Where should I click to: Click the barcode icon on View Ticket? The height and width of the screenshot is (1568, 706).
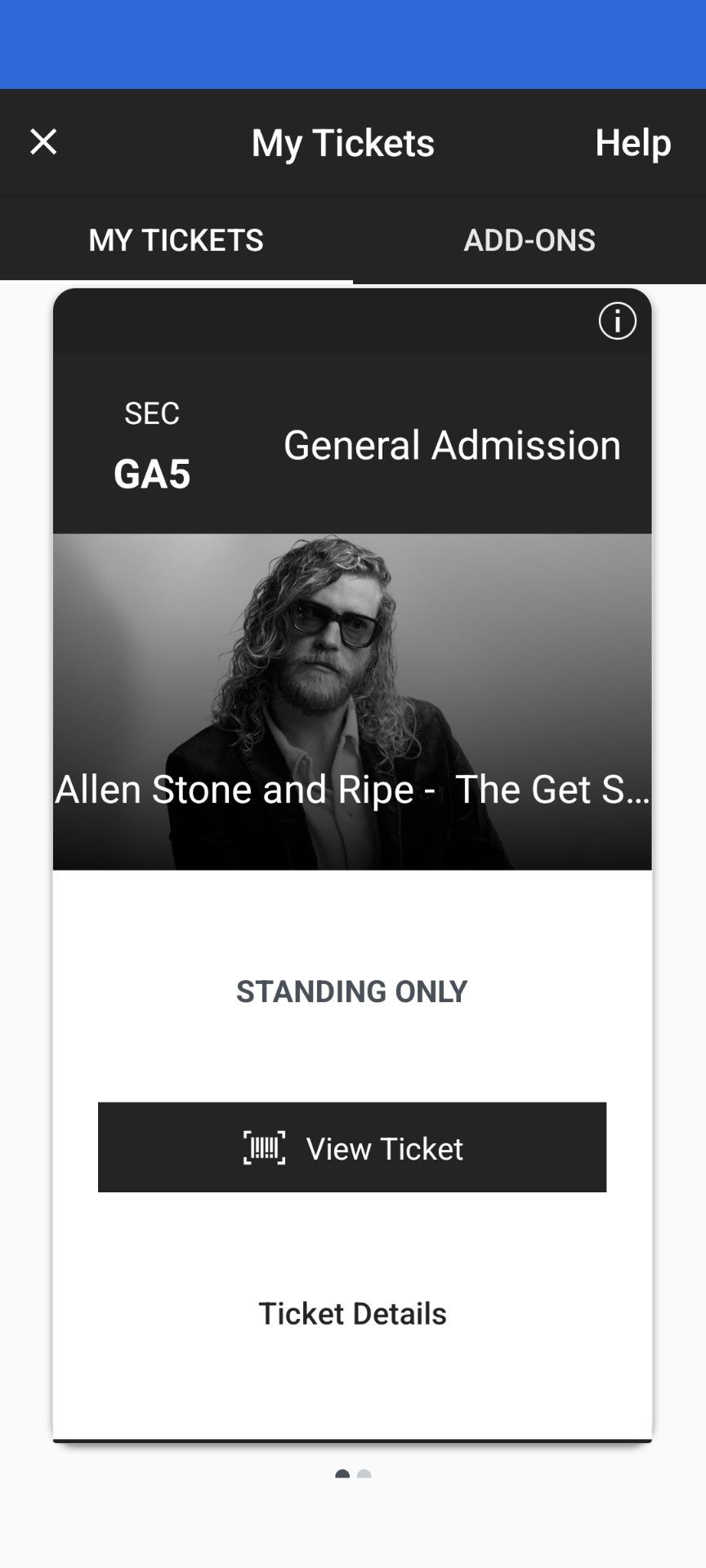(x=264, y=1147)
